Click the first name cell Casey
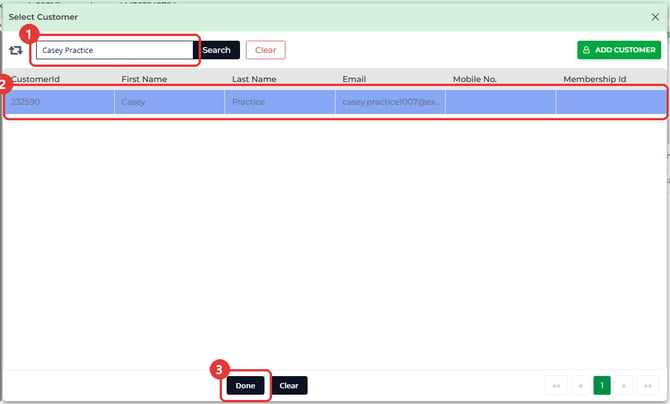 169,102
